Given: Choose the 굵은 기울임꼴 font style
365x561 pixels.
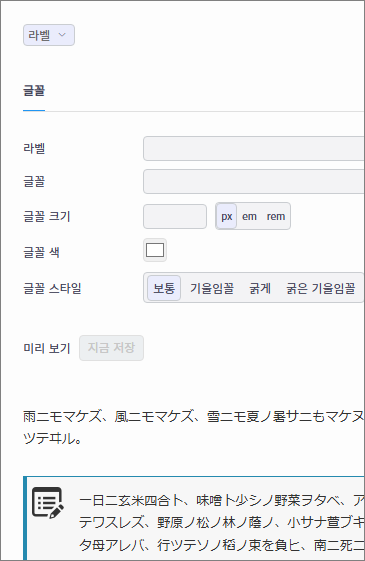Looking at the screenshot, I should tap(320, 288).
